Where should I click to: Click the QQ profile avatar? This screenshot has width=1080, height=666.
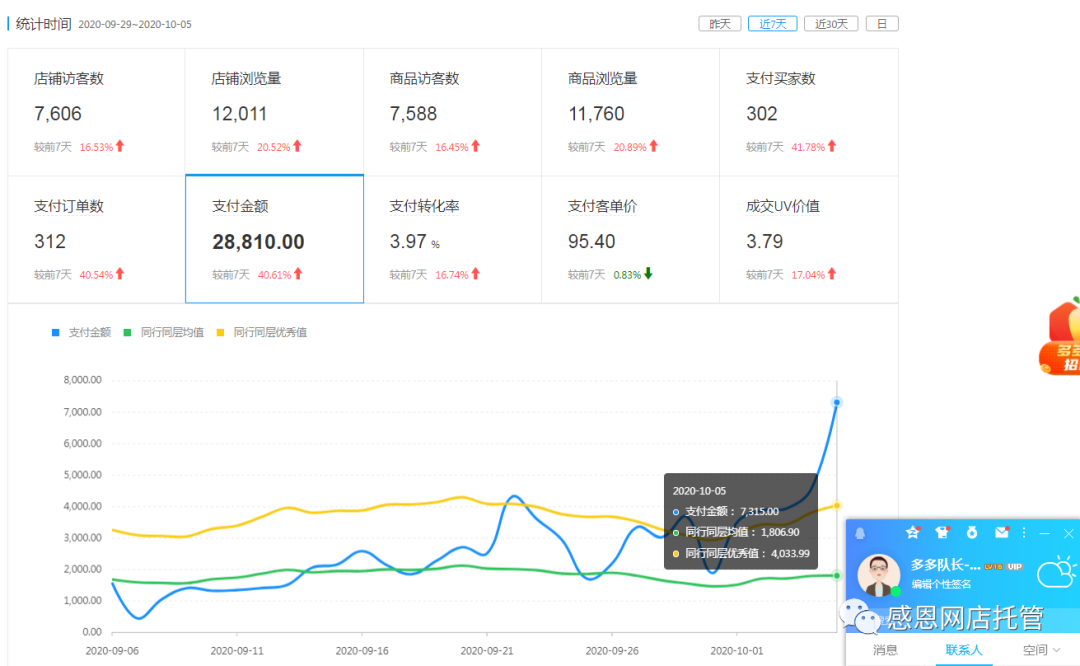(x=878, y=574)
